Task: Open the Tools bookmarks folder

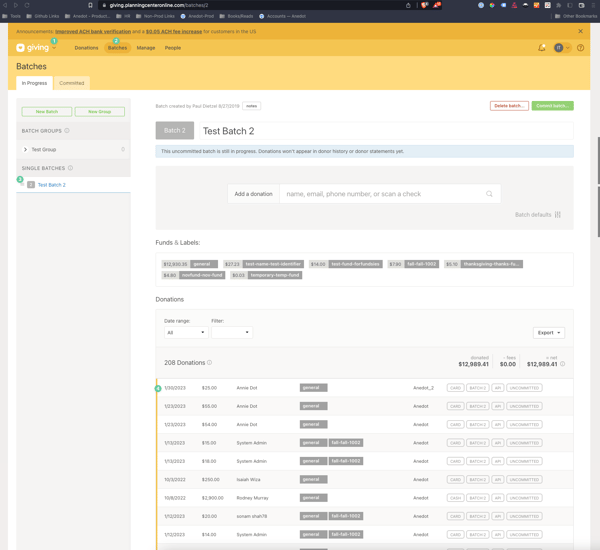Action: (11, 16)
